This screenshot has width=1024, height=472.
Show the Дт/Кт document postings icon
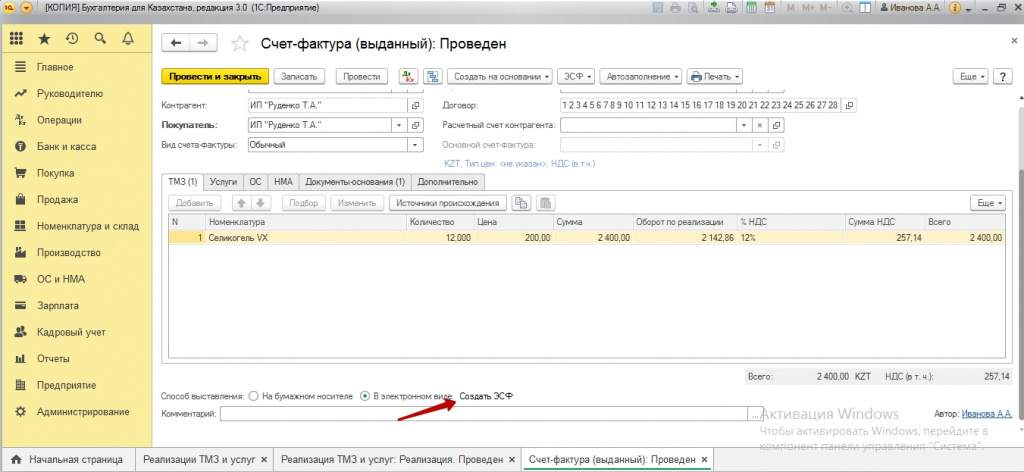coord(408,76)
